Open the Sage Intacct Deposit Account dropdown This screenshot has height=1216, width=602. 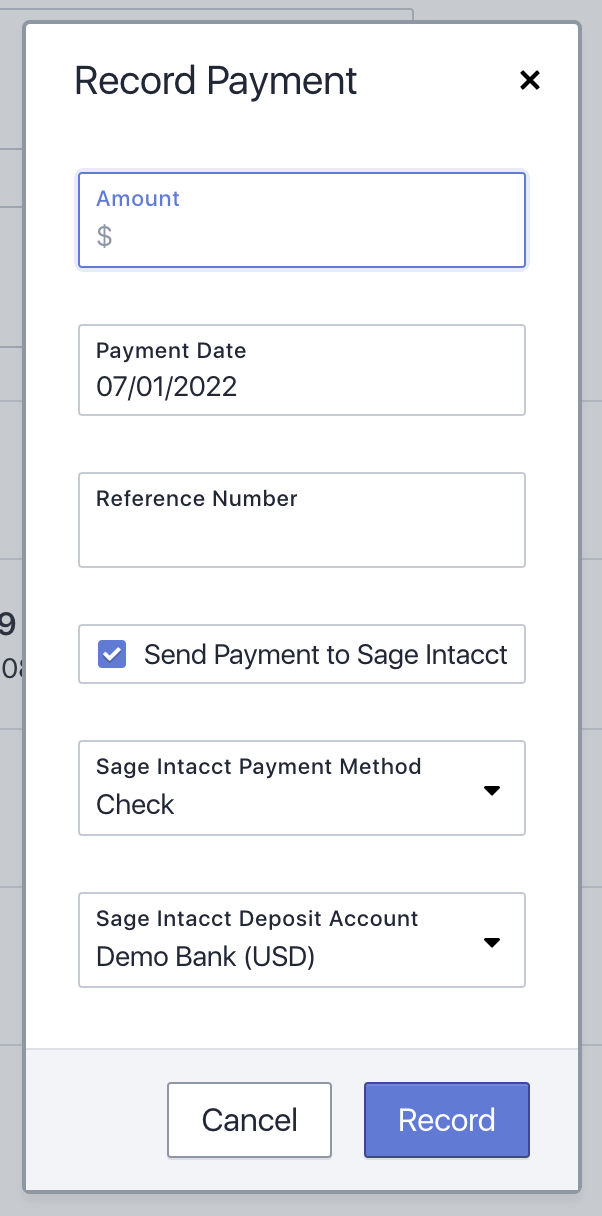pos(301,940)
